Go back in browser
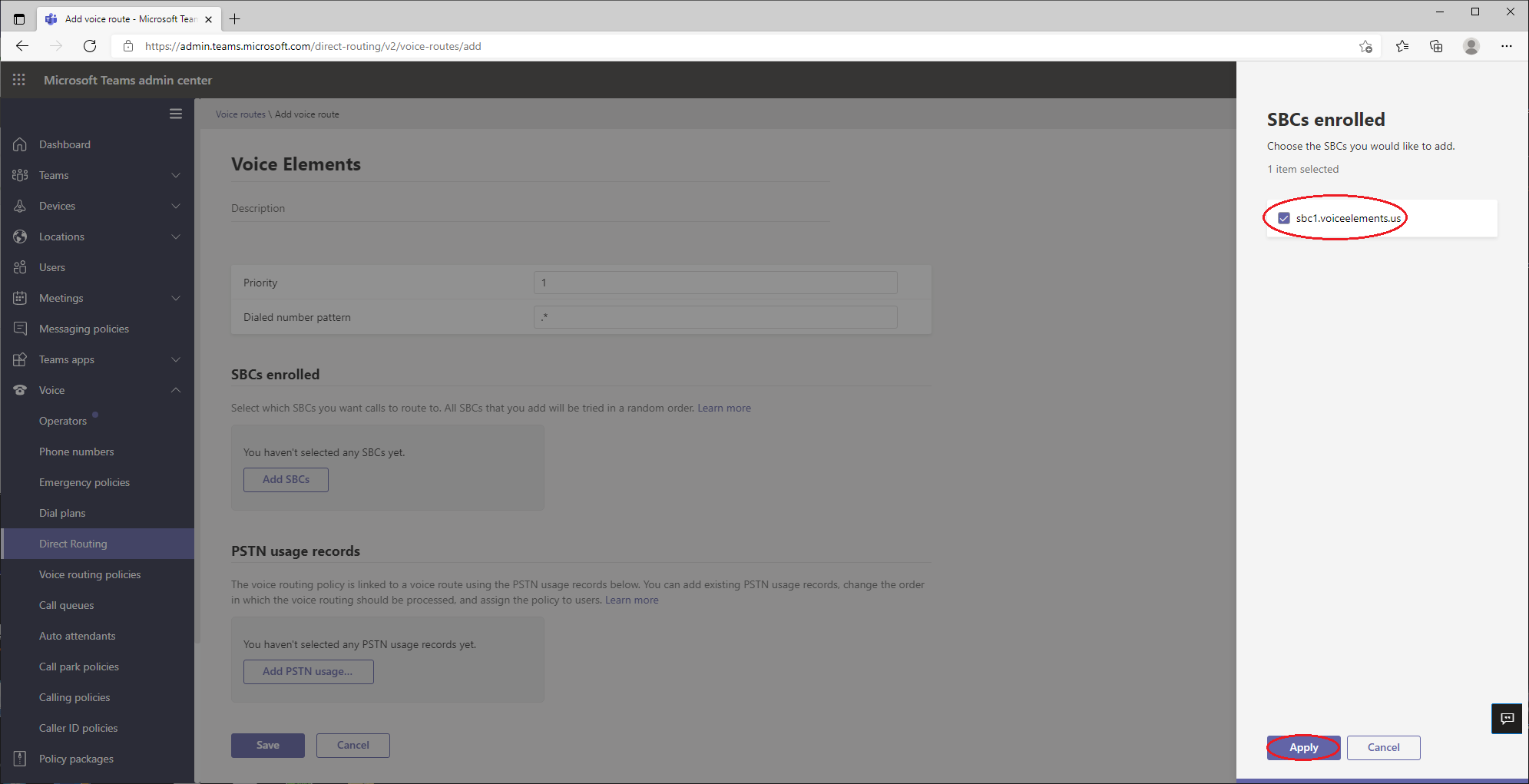The image size is (1529, 784). [x=22, y=46]
